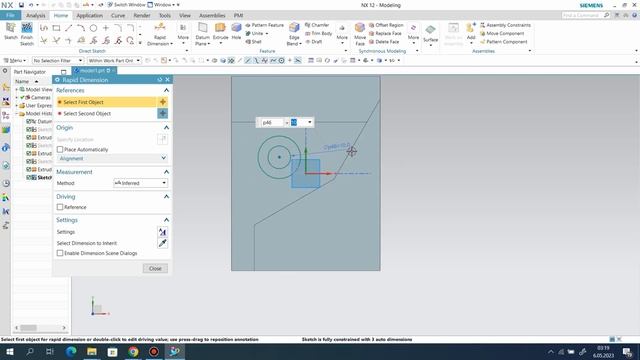The image size is (640, 360).
Task: Switch to the Analysis tab
Action: [36, 16]
